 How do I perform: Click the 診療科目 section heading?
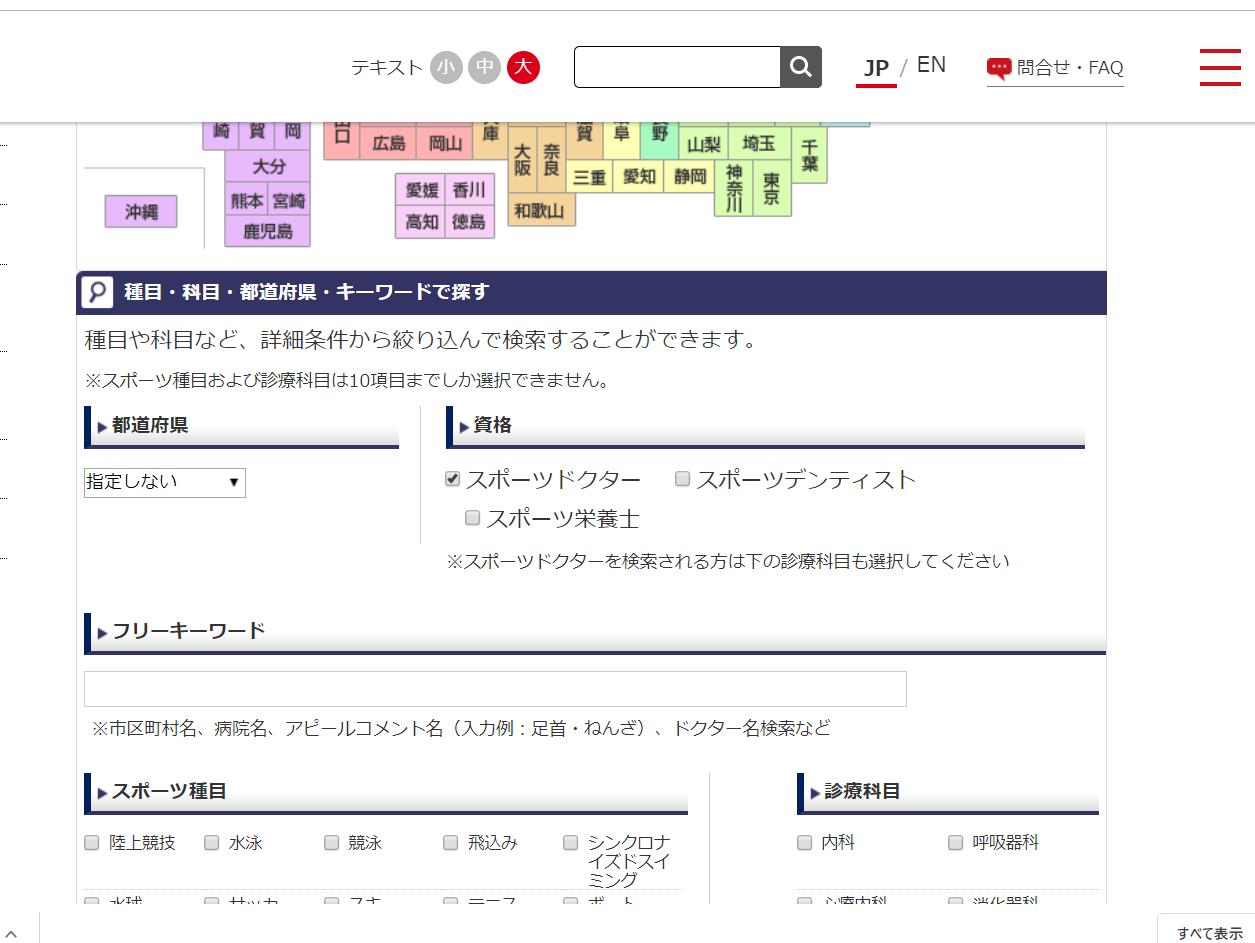tap(862, 791)
